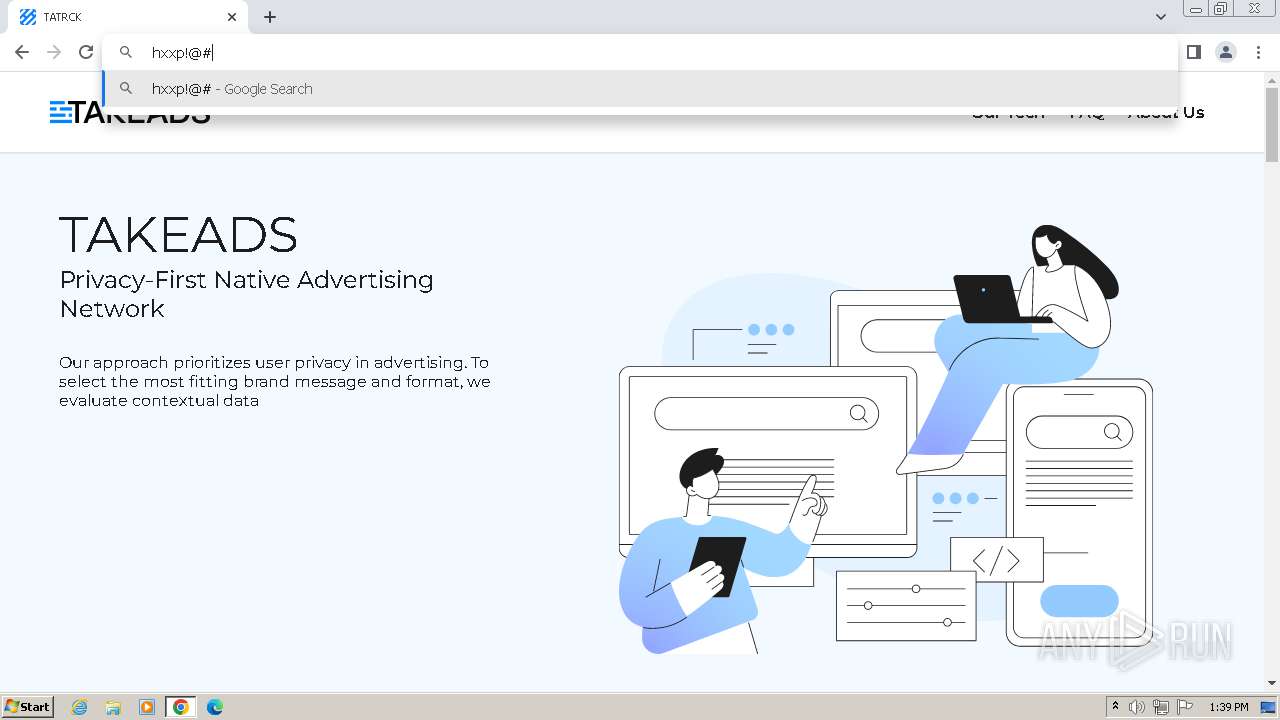Open File Explorer from taskbar
This screenshot has height=720, width=1280.
pos(113,707)
